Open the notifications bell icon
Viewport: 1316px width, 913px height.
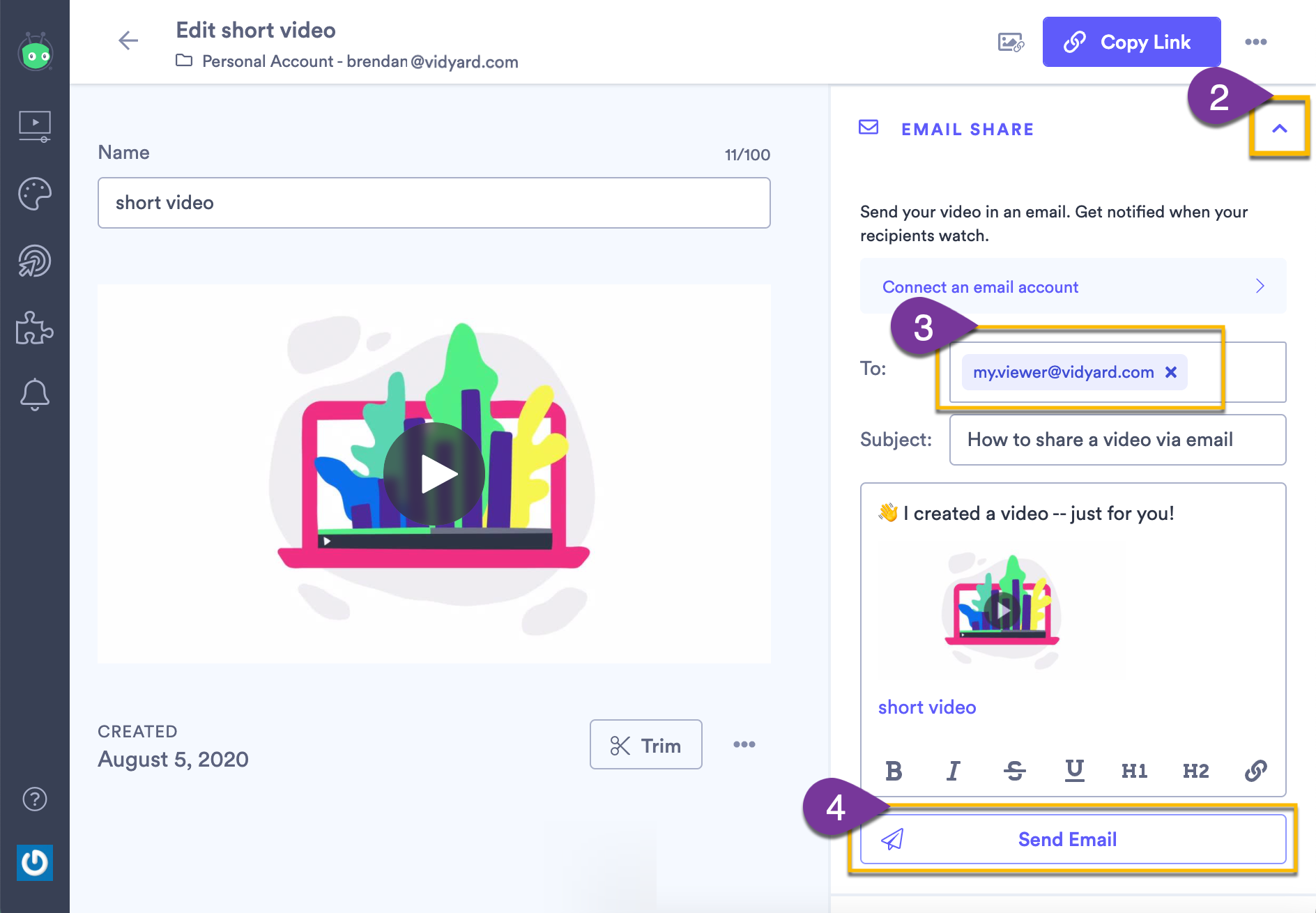[x=35, y=394]
